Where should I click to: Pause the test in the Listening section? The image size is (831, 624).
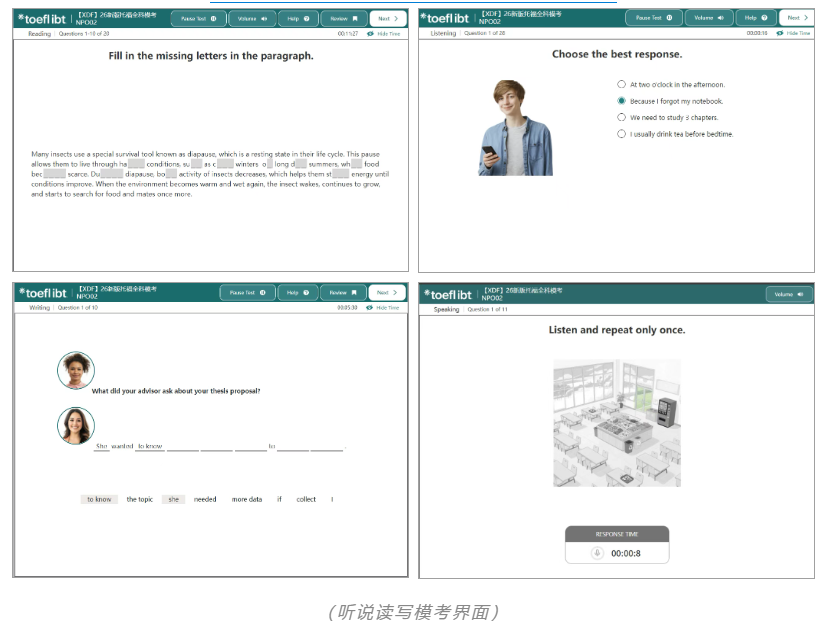(x=654, y=18)
